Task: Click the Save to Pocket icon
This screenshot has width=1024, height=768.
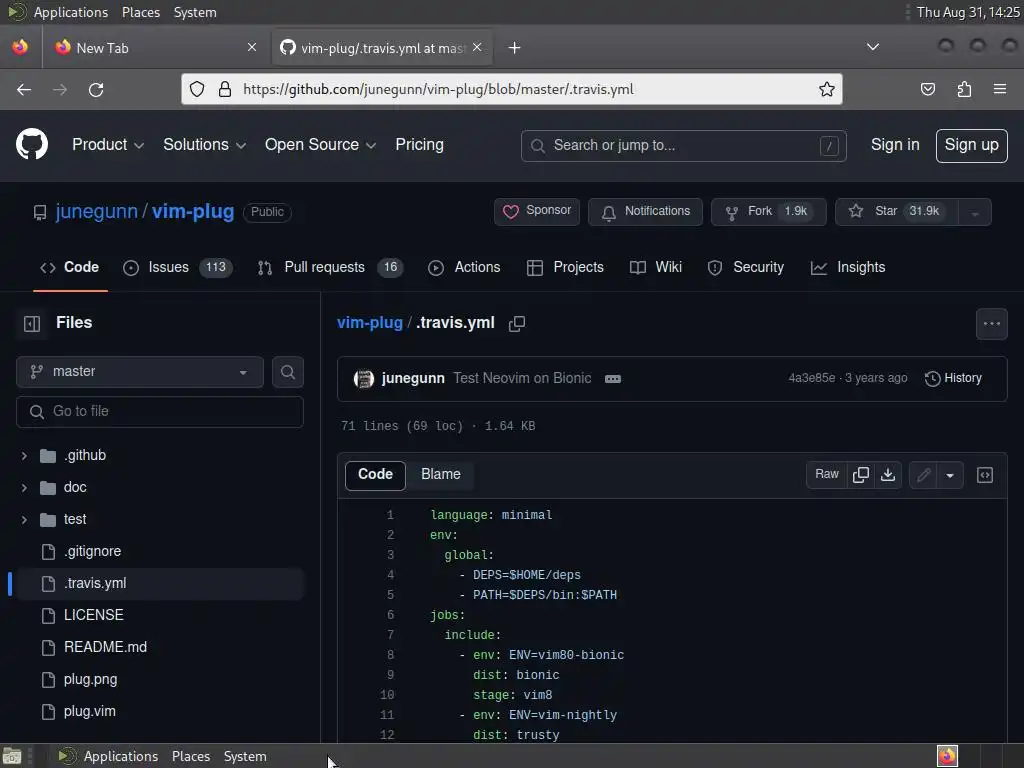Action: point(927,89)
